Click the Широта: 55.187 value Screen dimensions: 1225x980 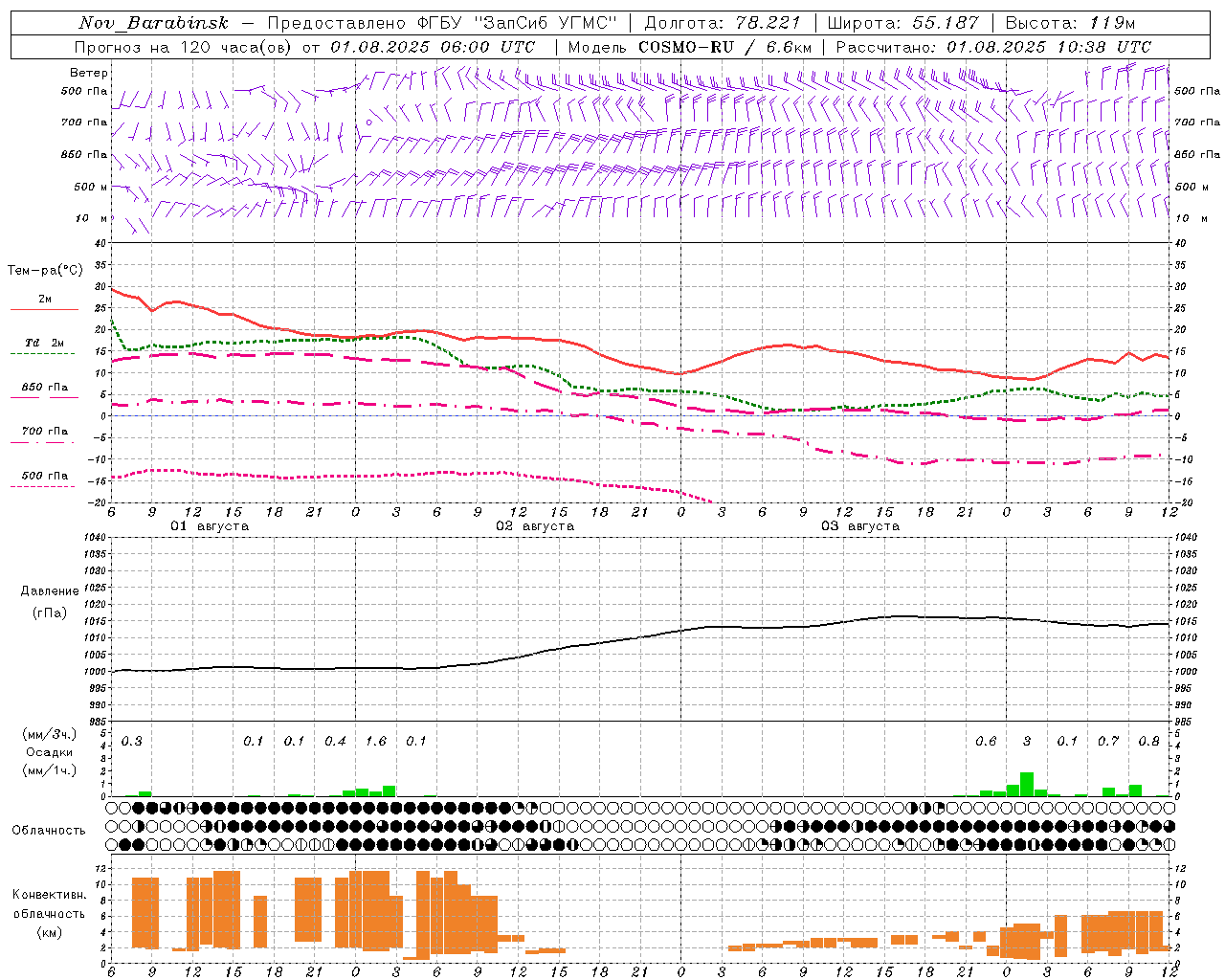pyautogui.click(x=902, y=23)
